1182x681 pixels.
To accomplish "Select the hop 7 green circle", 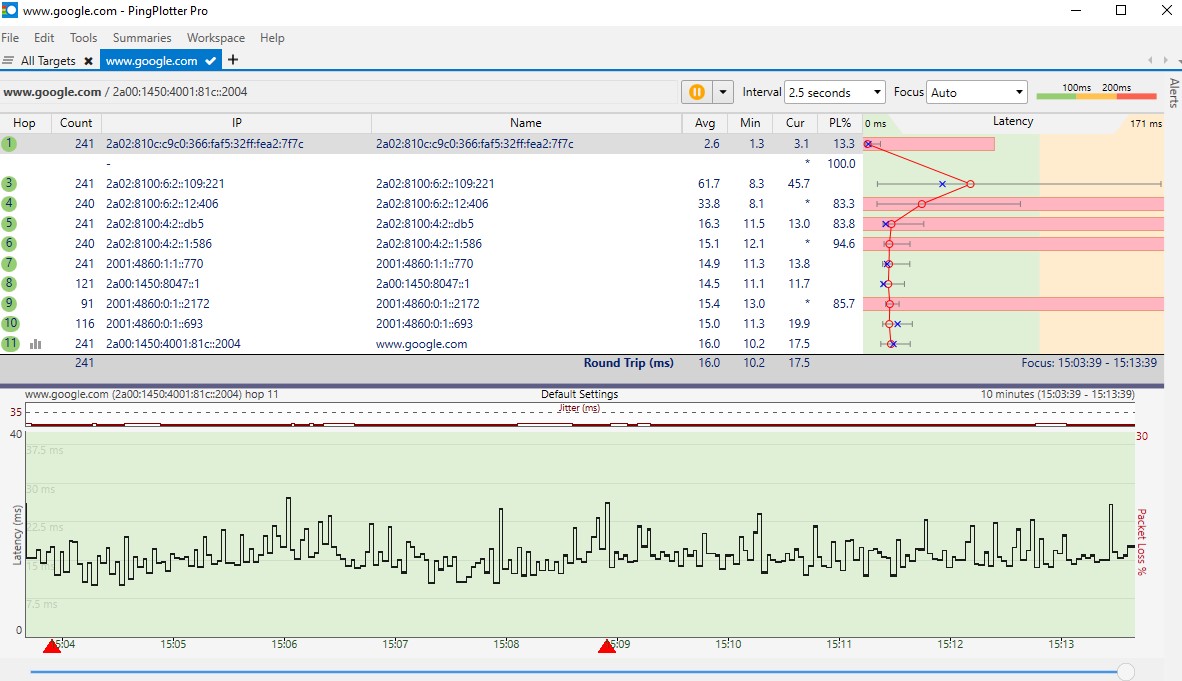I will click(x=9, y=263).
